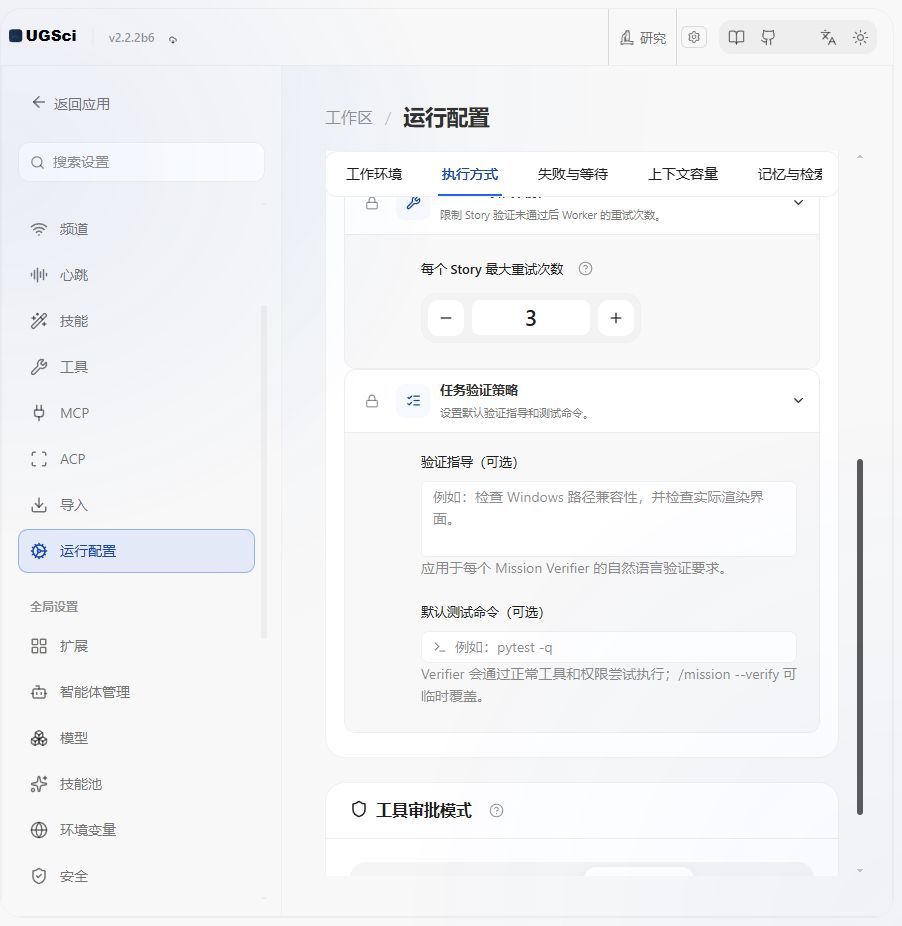Open the GitHub icon in top bar

[768, 38]
